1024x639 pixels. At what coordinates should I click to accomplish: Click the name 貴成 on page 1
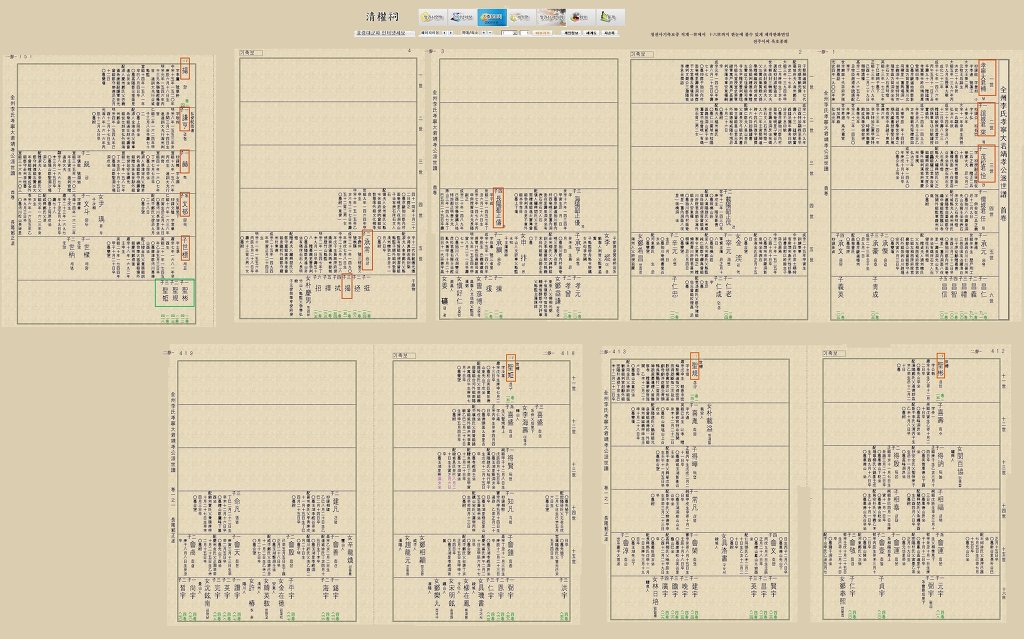[875, 289]
